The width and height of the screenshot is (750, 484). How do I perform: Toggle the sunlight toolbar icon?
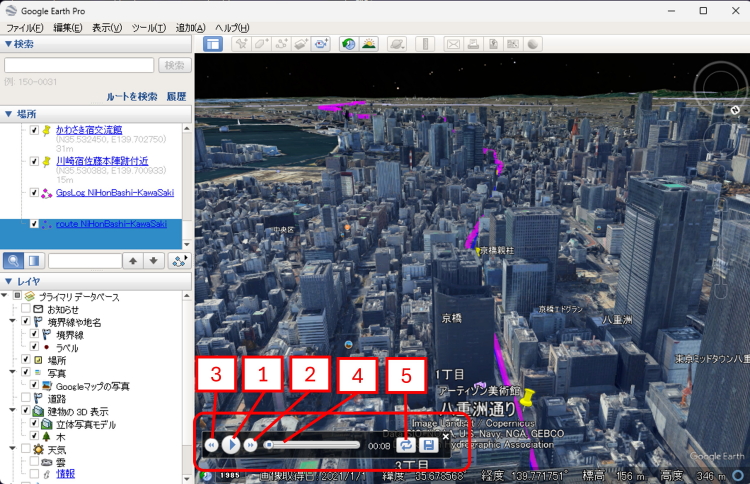(x=369, y=44)
